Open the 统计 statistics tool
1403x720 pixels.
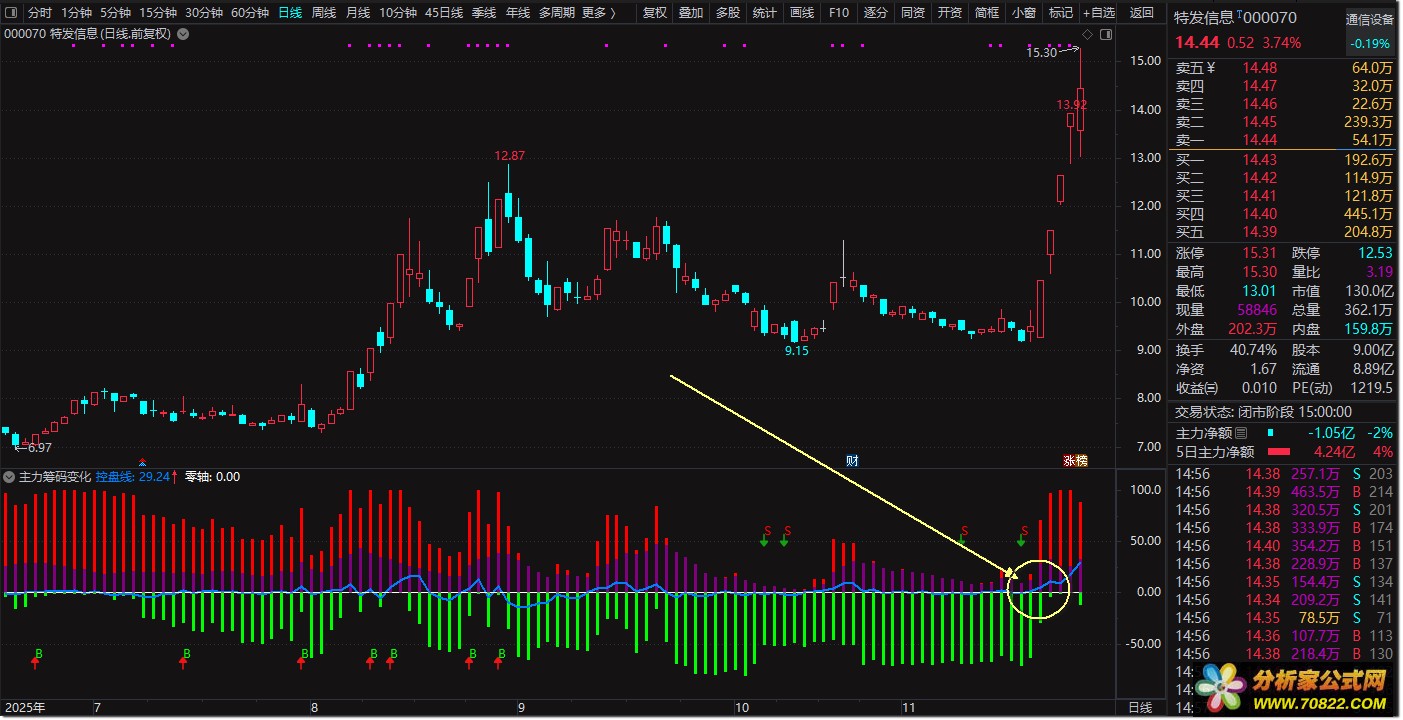(765, 13)
